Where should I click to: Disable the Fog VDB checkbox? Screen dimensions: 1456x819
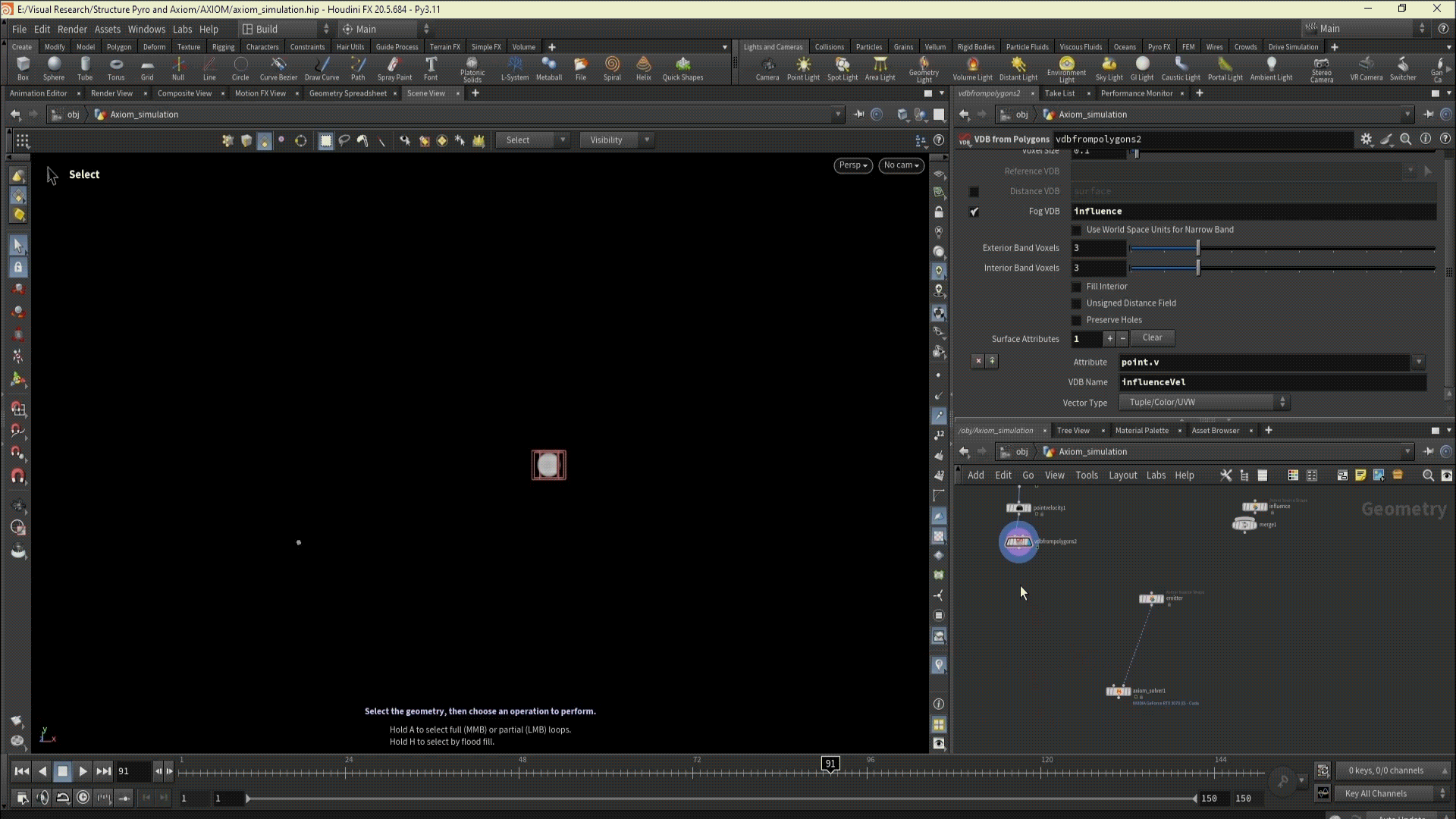974,212
